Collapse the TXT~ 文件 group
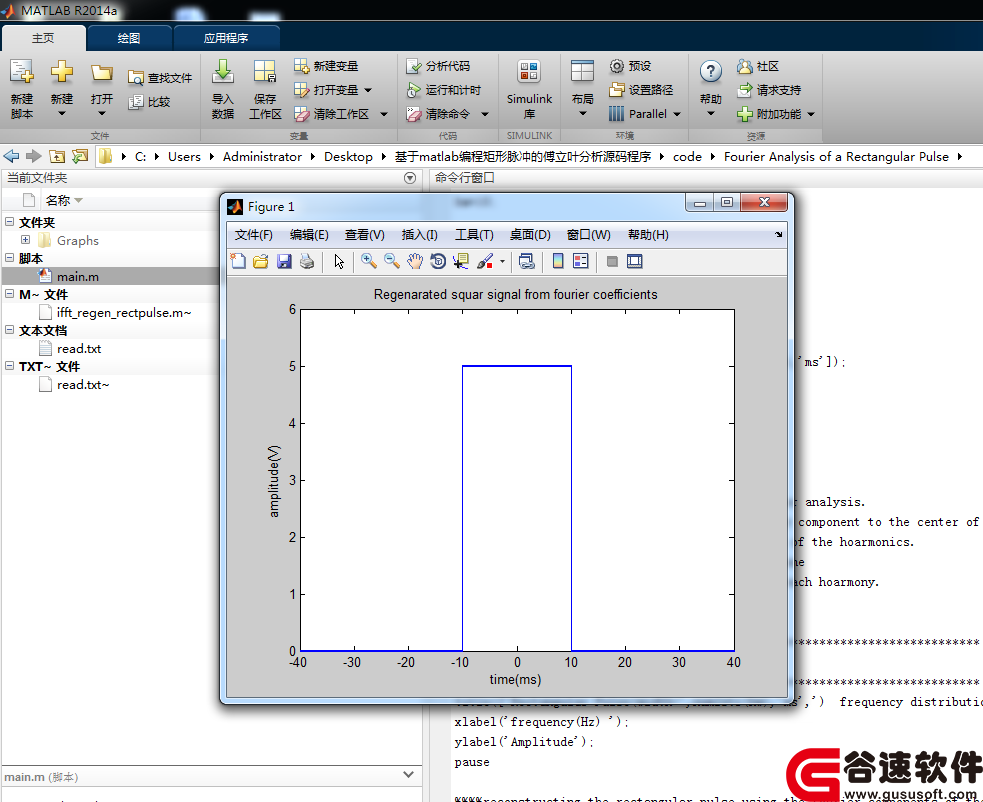 point(9,366)
